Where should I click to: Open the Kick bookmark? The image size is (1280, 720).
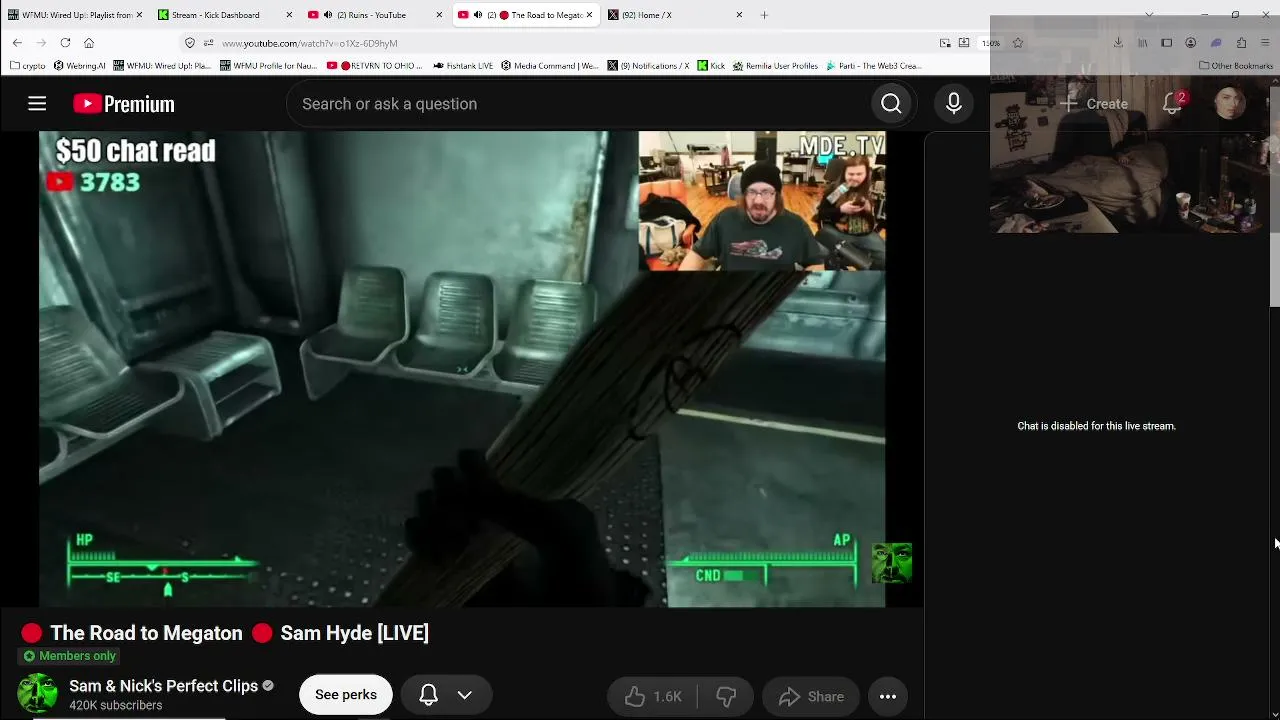(x=711, y=66)
